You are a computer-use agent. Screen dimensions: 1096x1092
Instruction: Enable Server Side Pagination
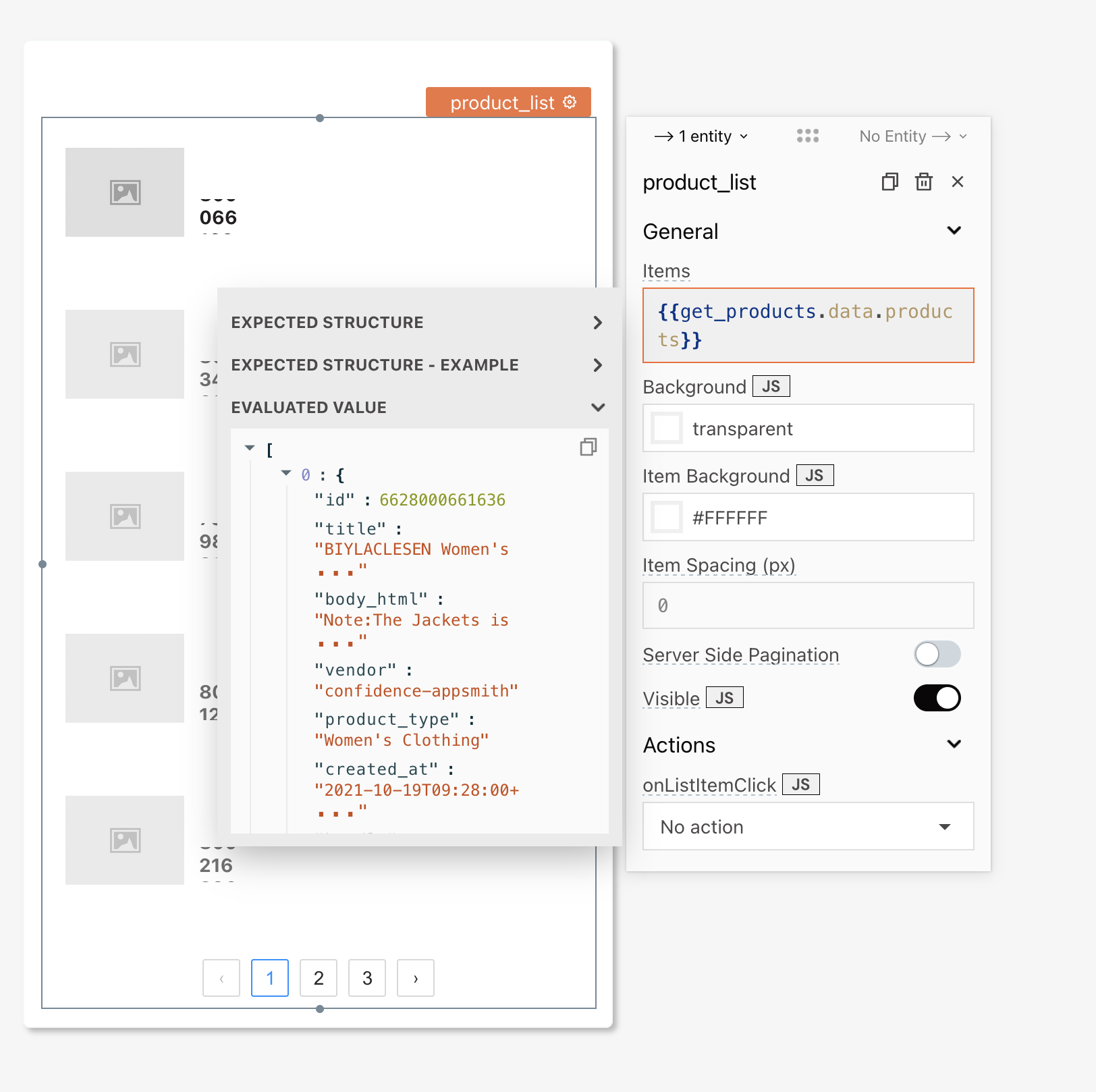tap(937, 654)
